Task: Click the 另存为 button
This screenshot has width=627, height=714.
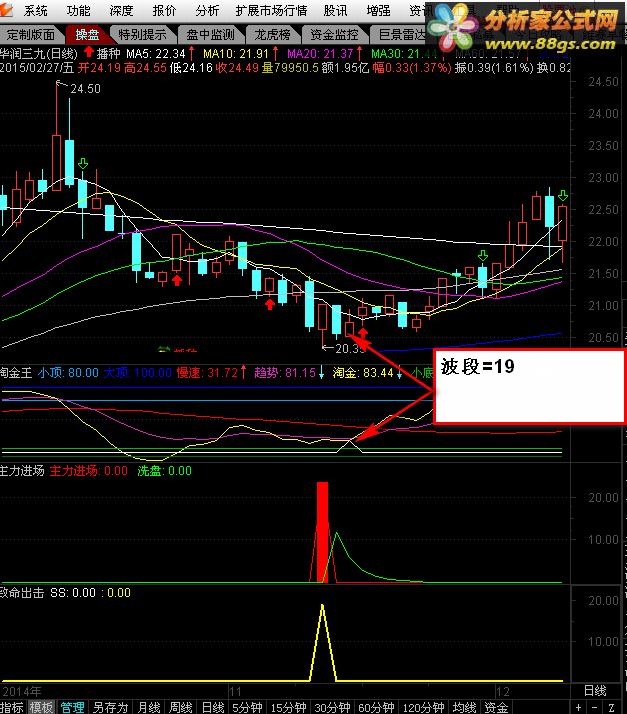Action: (111, 707)
